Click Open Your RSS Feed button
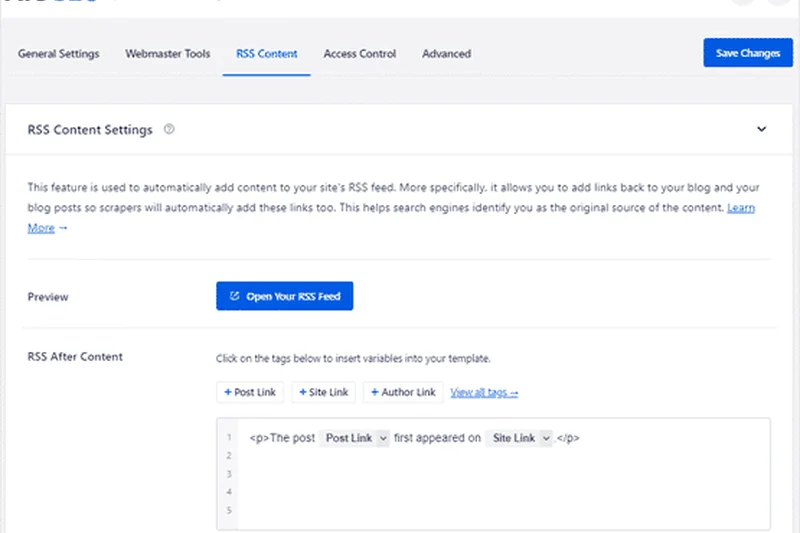 285,296
